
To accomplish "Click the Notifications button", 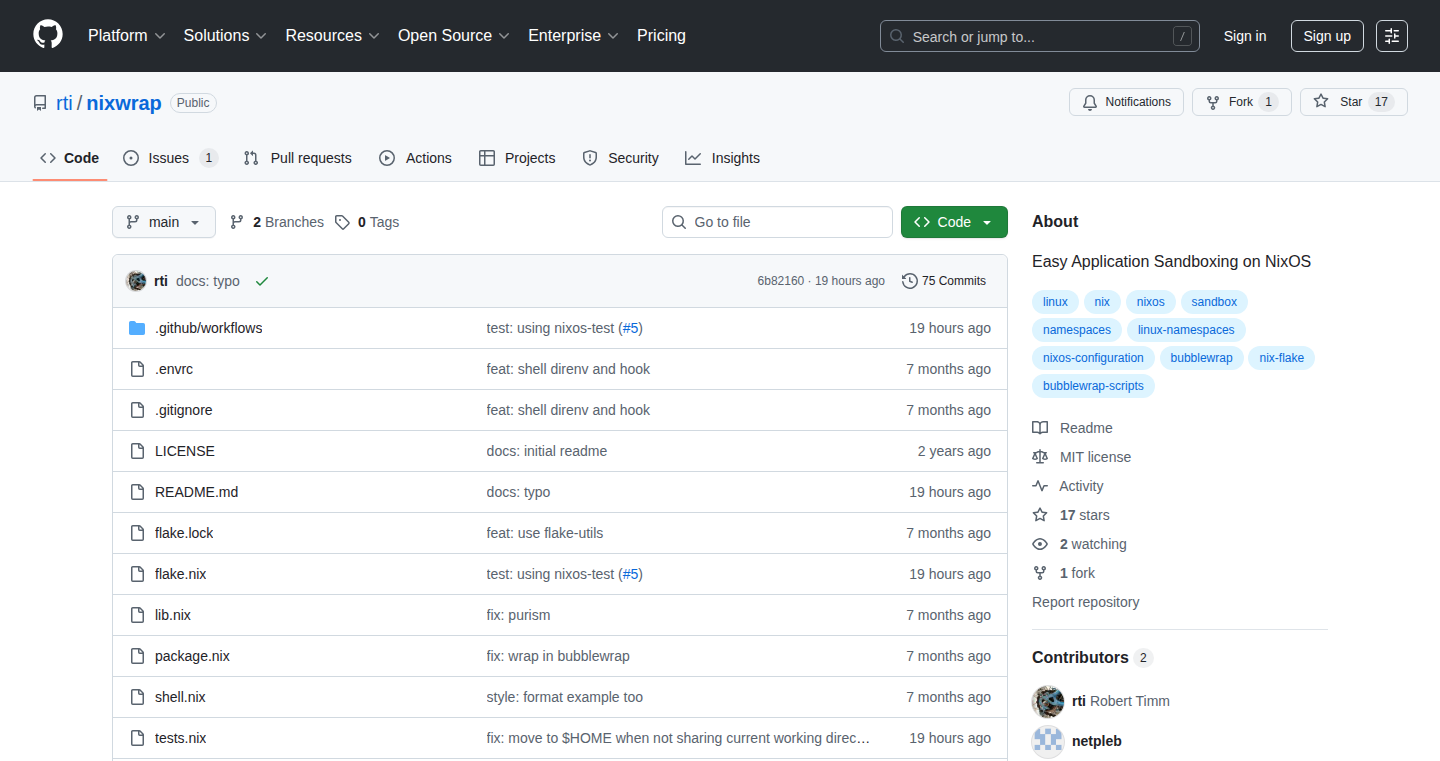I will pos(1127,102).
